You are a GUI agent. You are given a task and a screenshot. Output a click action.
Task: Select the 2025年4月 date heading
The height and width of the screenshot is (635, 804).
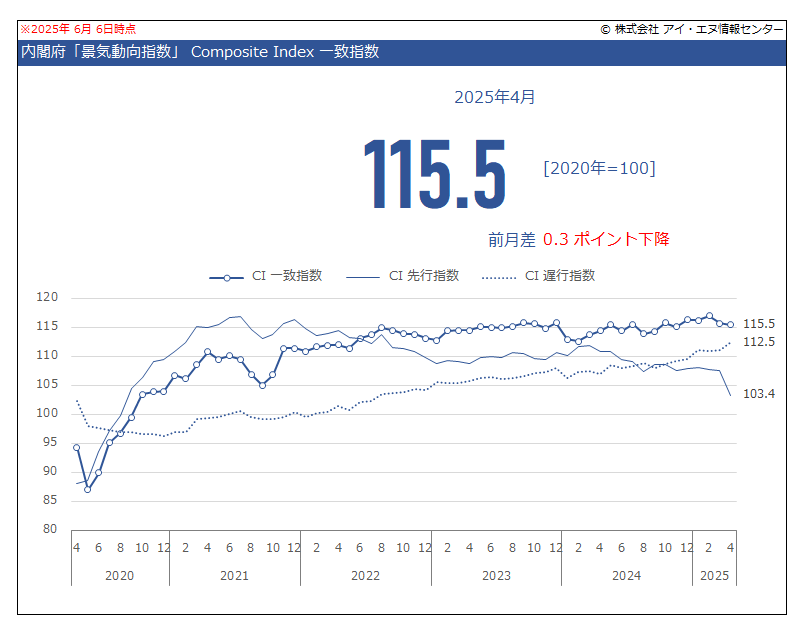tap(495, 97)
